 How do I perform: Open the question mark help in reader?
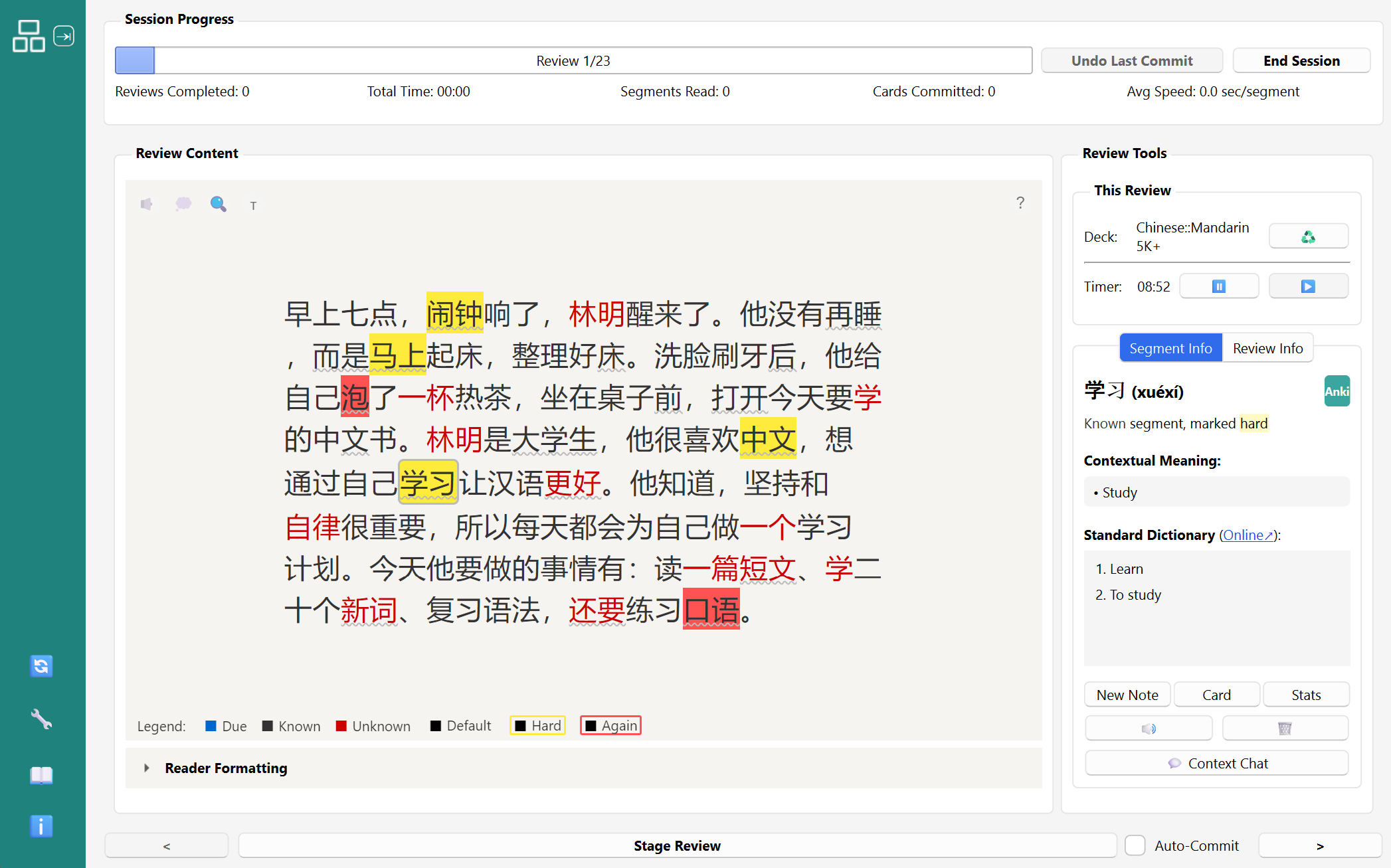pyautogui.click(x=1020, y=203)
